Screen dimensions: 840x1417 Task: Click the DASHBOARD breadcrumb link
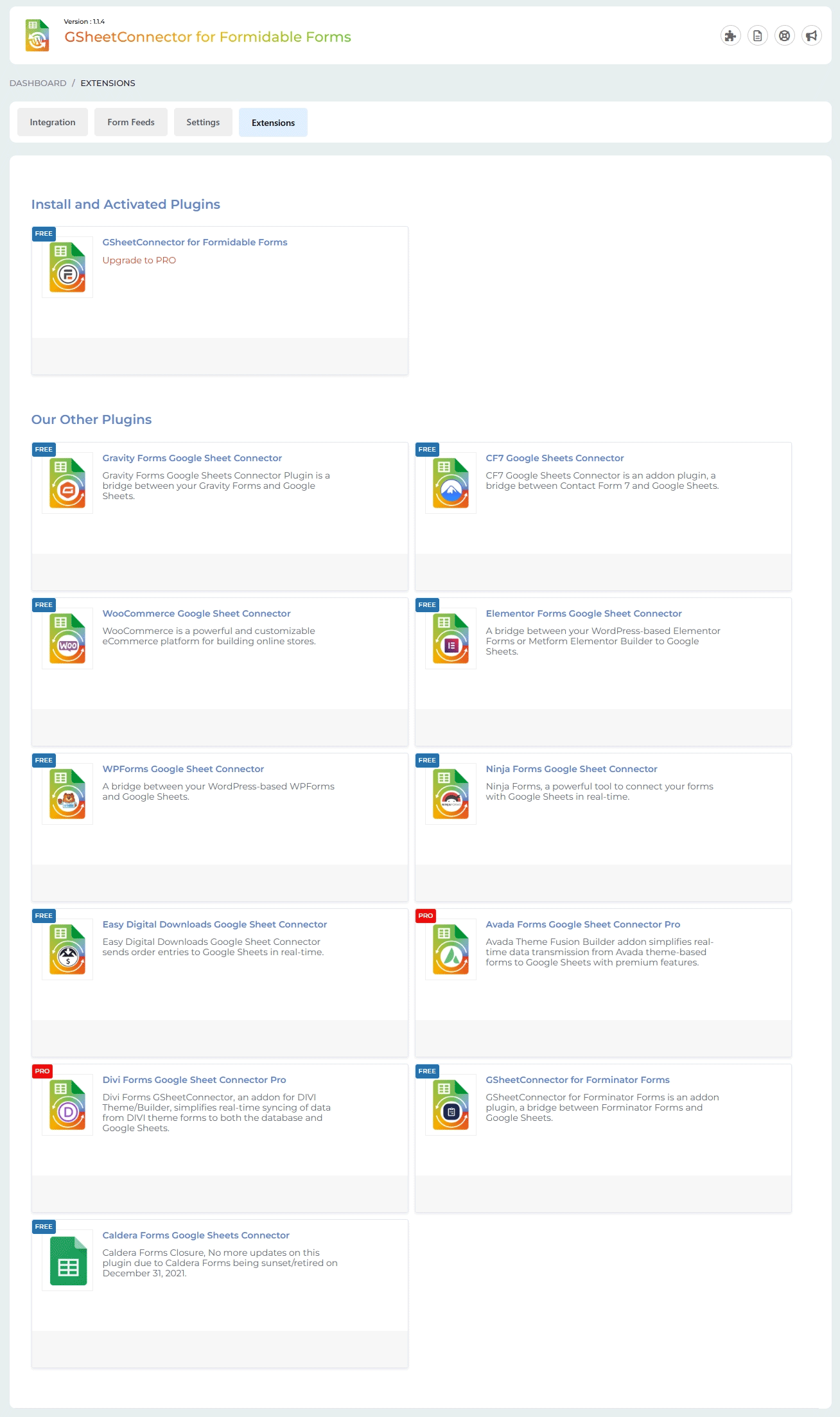click(x=38, y=83)
